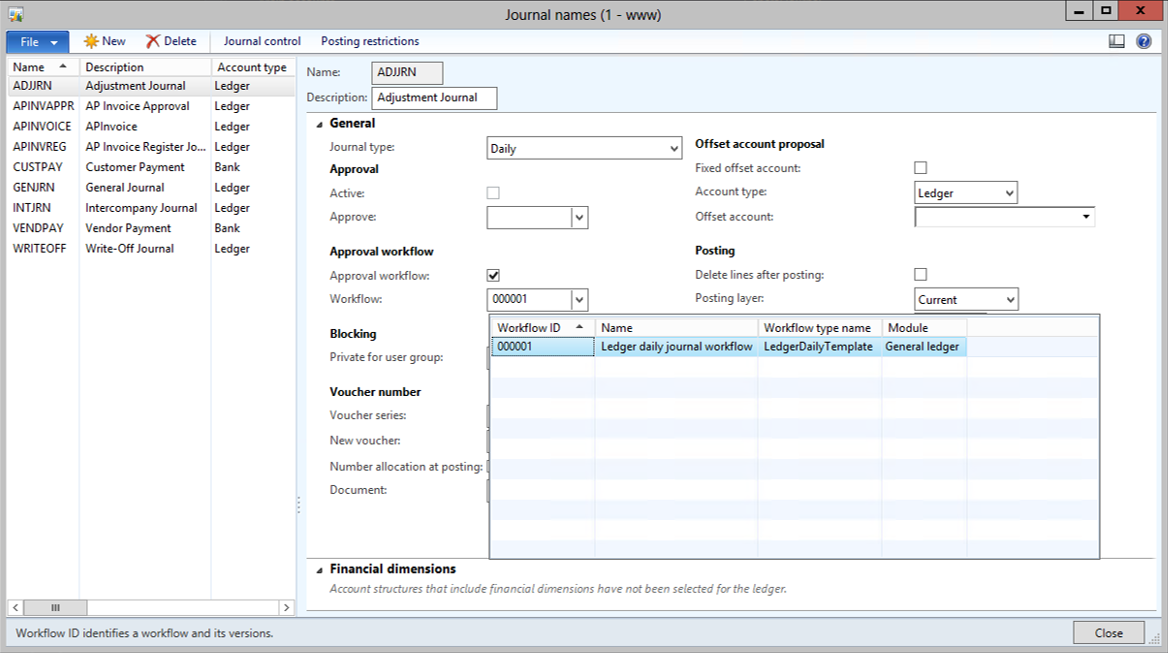
Task: Click the Posting restrictions button
Action: (x=370, y=41)
